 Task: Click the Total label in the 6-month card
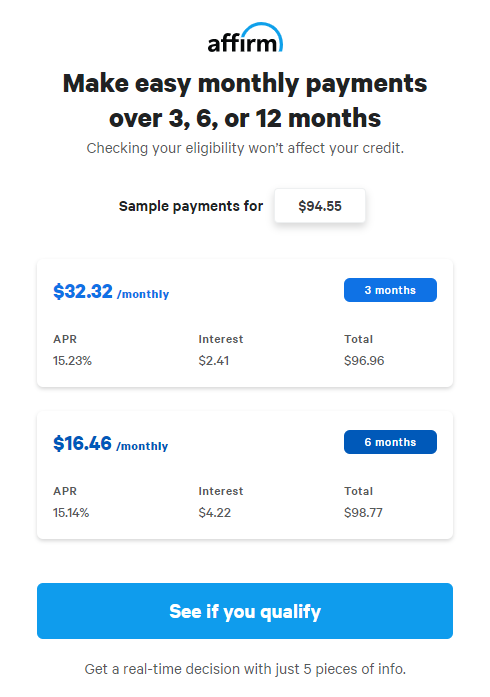[358, 491]
